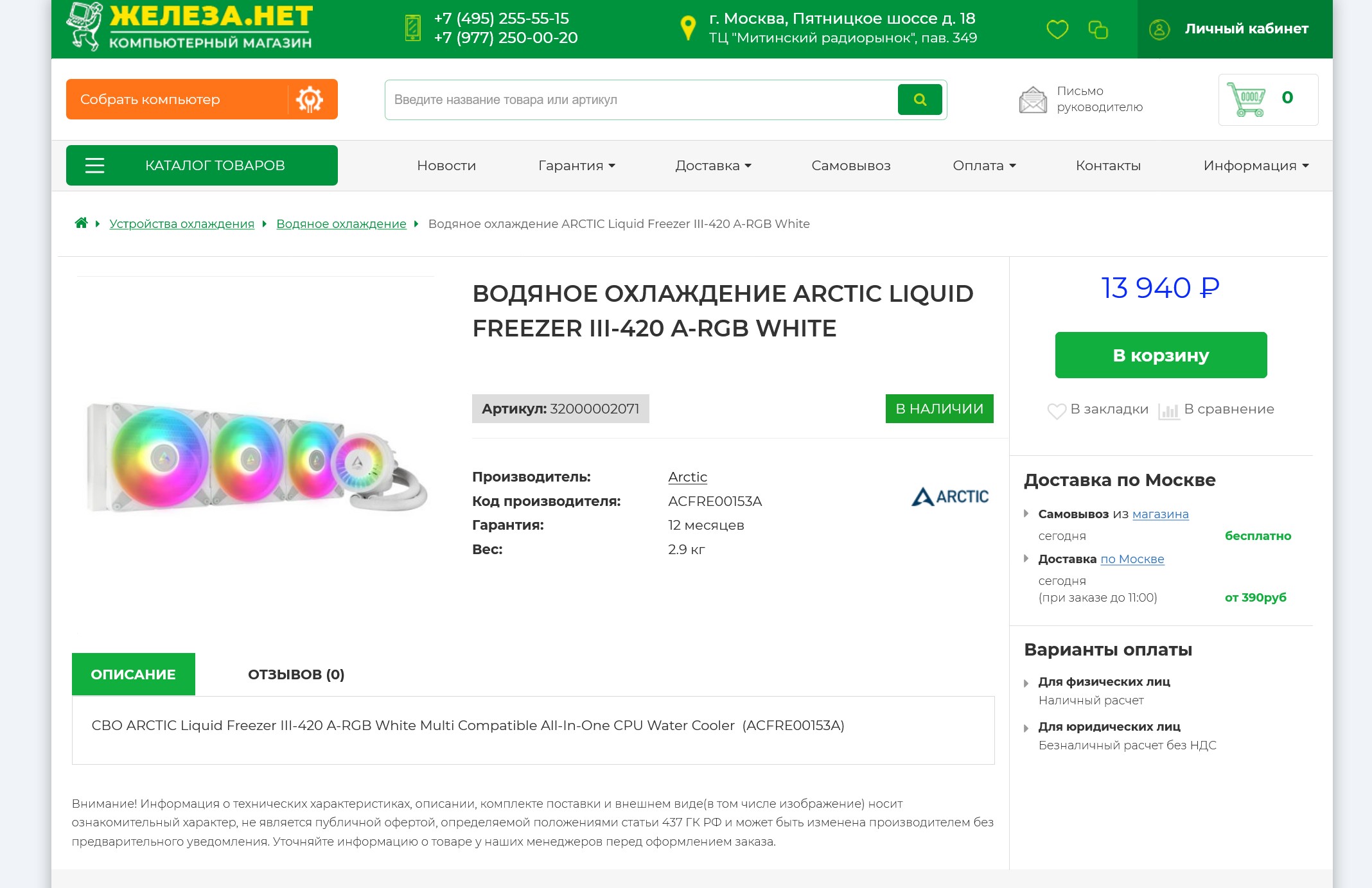Click the home breadcrumb icon
This screenshot has width=1372, height=888.
(81, 223)
